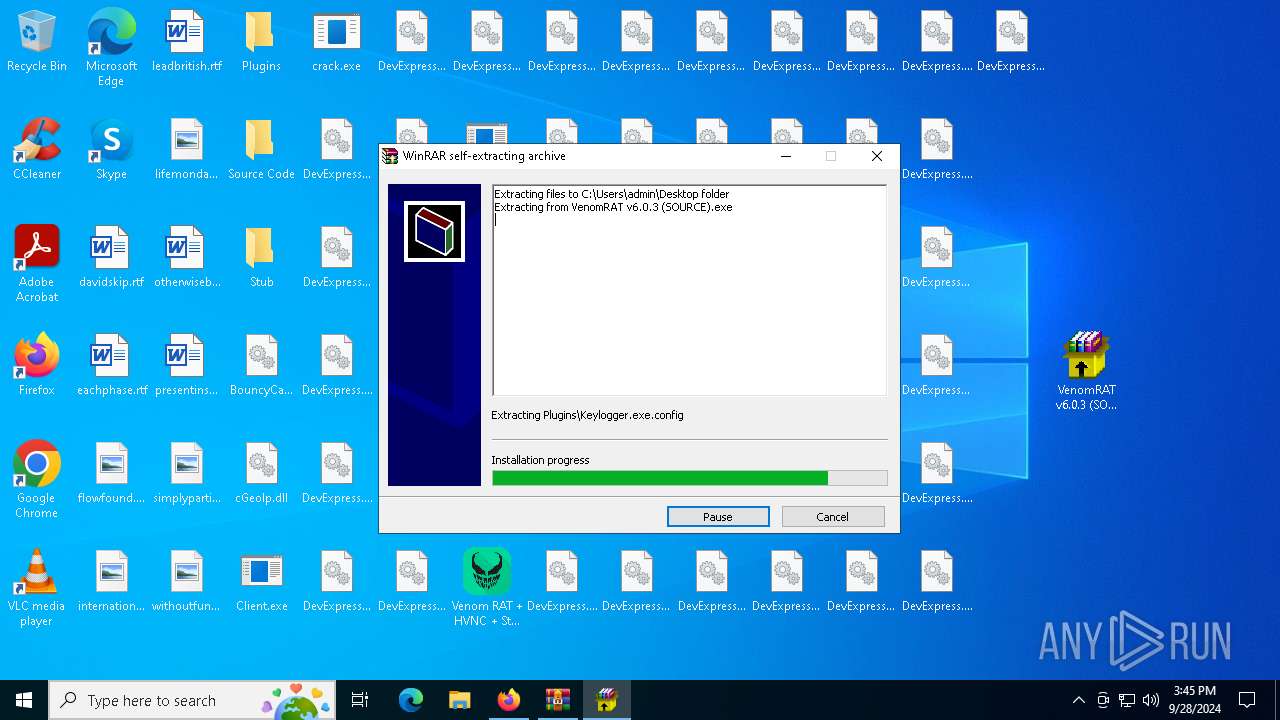1280x720 pixels.
Task: Open VLC media player shortcut
Action: click(x=37, y=588)
